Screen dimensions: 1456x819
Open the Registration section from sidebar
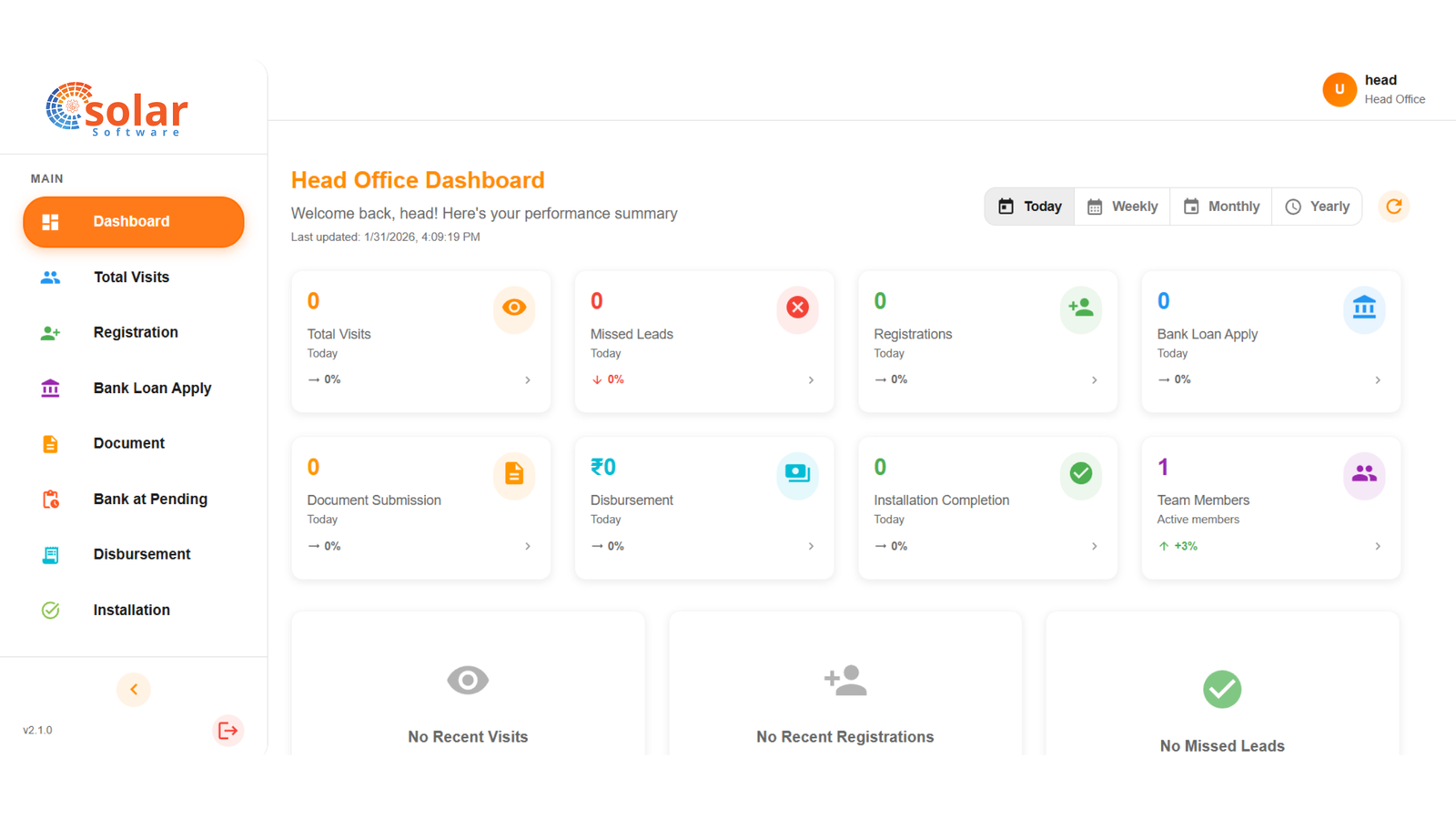(135, 332)
